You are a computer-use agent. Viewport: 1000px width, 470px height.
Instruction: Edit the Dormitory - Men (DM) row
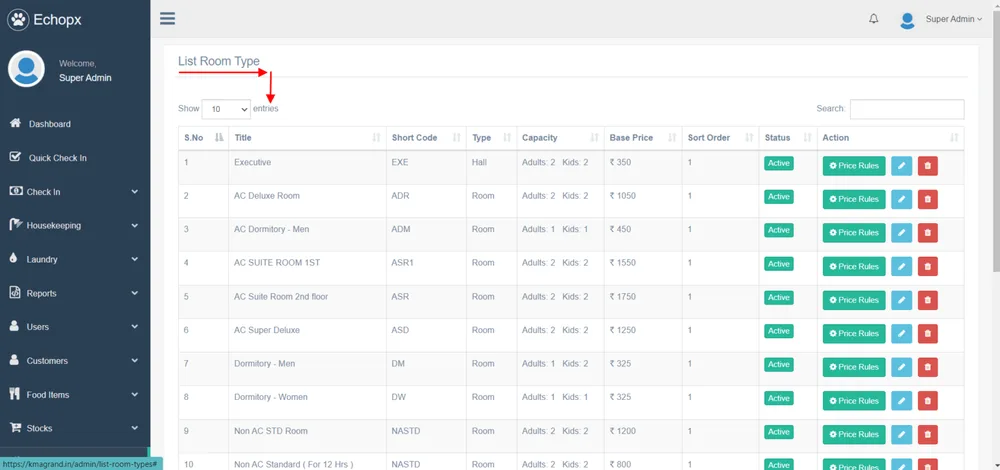[x=901, y=367]
